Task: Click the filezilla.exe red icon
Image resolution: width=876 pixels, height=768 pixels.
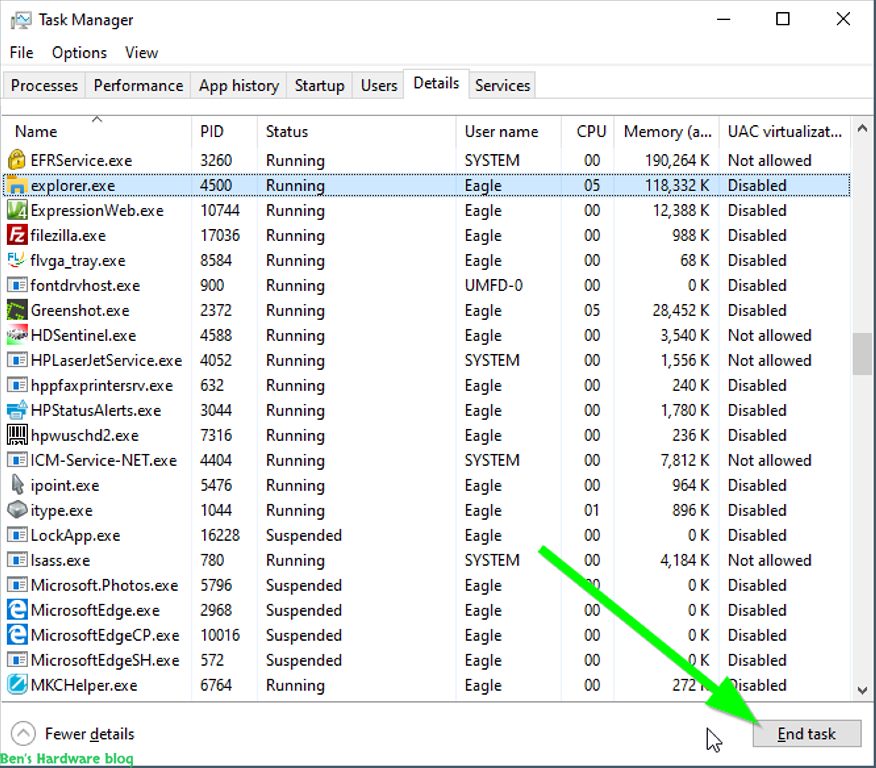Action: 17,235
